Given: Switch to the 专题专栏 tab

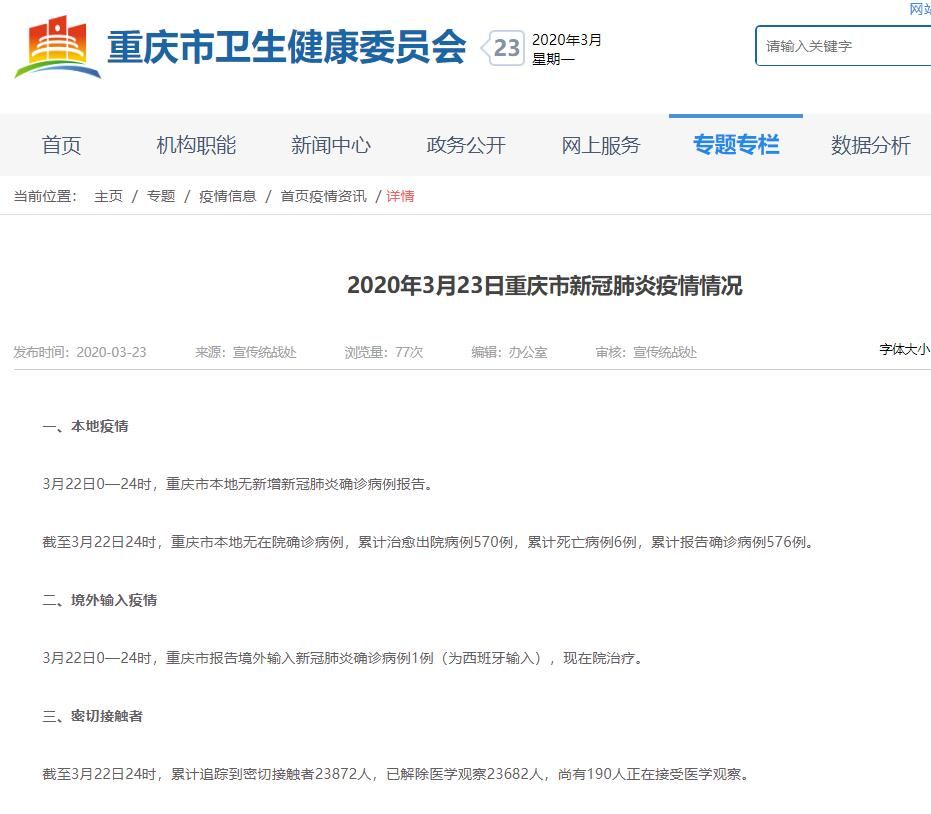Looking at the screenshot, I should pyautogui.click(x=736, y=145).
